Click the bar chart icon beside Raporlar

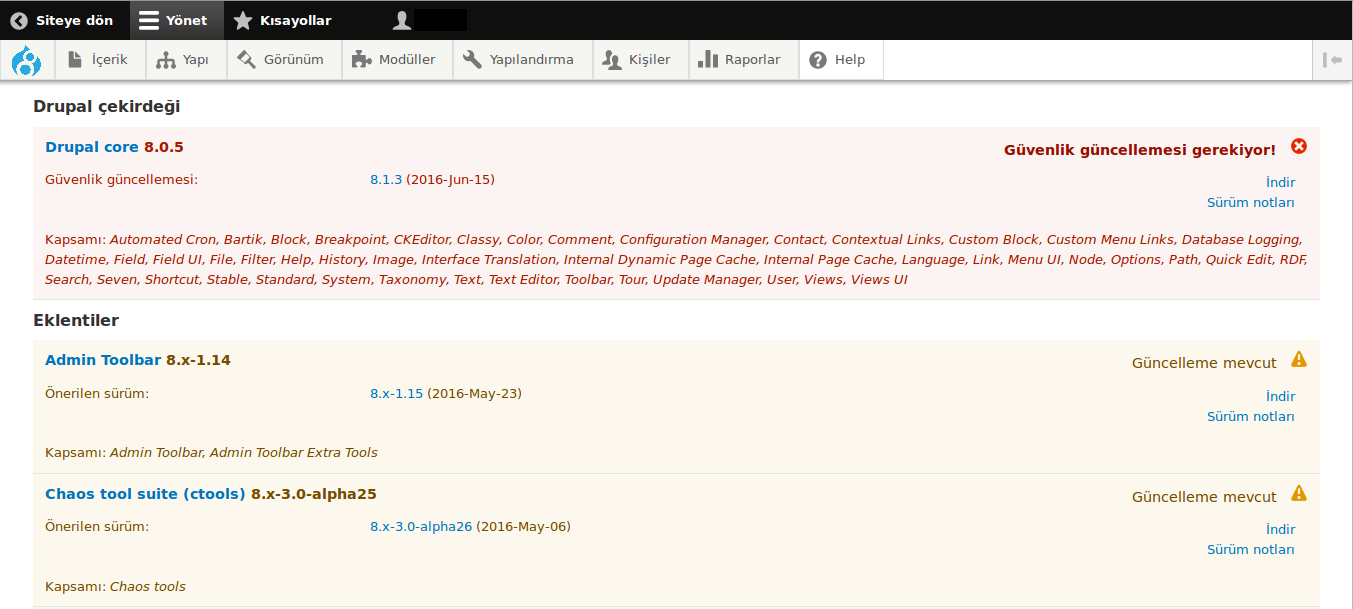[708, 60]
